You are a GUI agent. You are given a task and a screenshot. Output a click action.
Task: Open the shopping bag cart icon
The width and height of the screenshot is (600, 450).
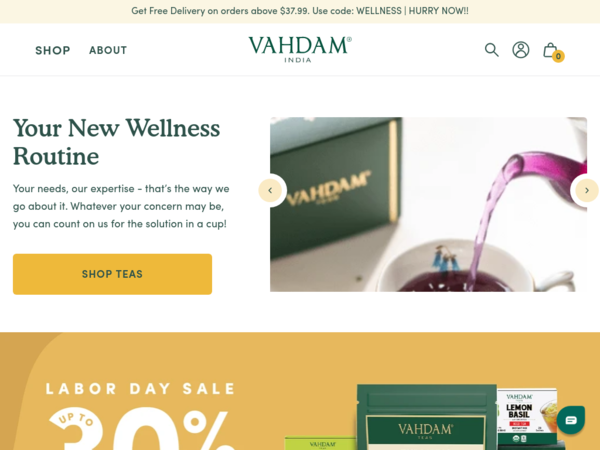pos(550,50)
